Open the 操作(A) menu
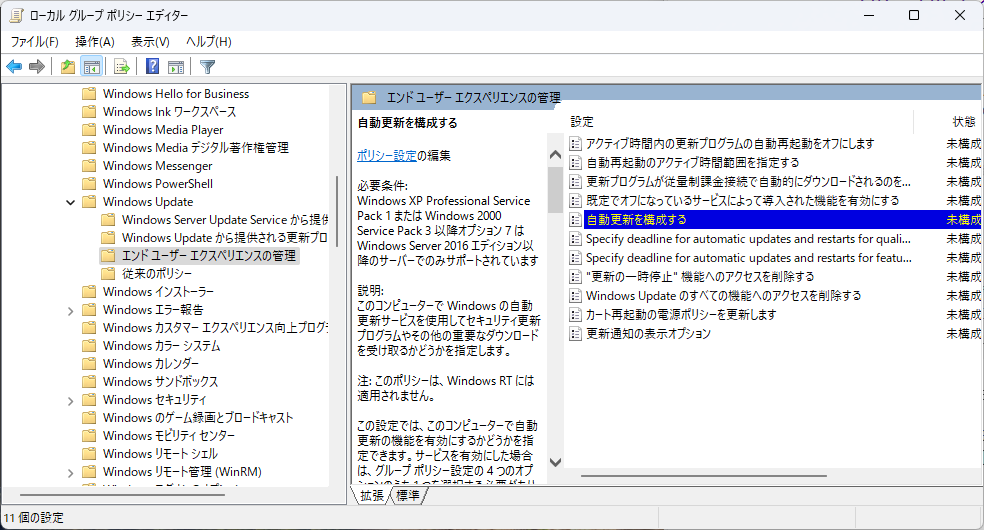Viewport: 984px width, 530px height. pos(95,41)
